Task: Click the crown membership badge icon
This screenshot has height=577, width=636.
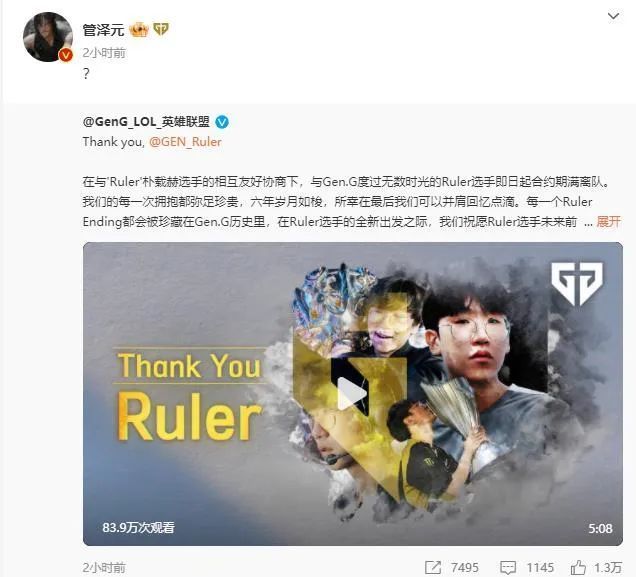Action: click(139, 30)
